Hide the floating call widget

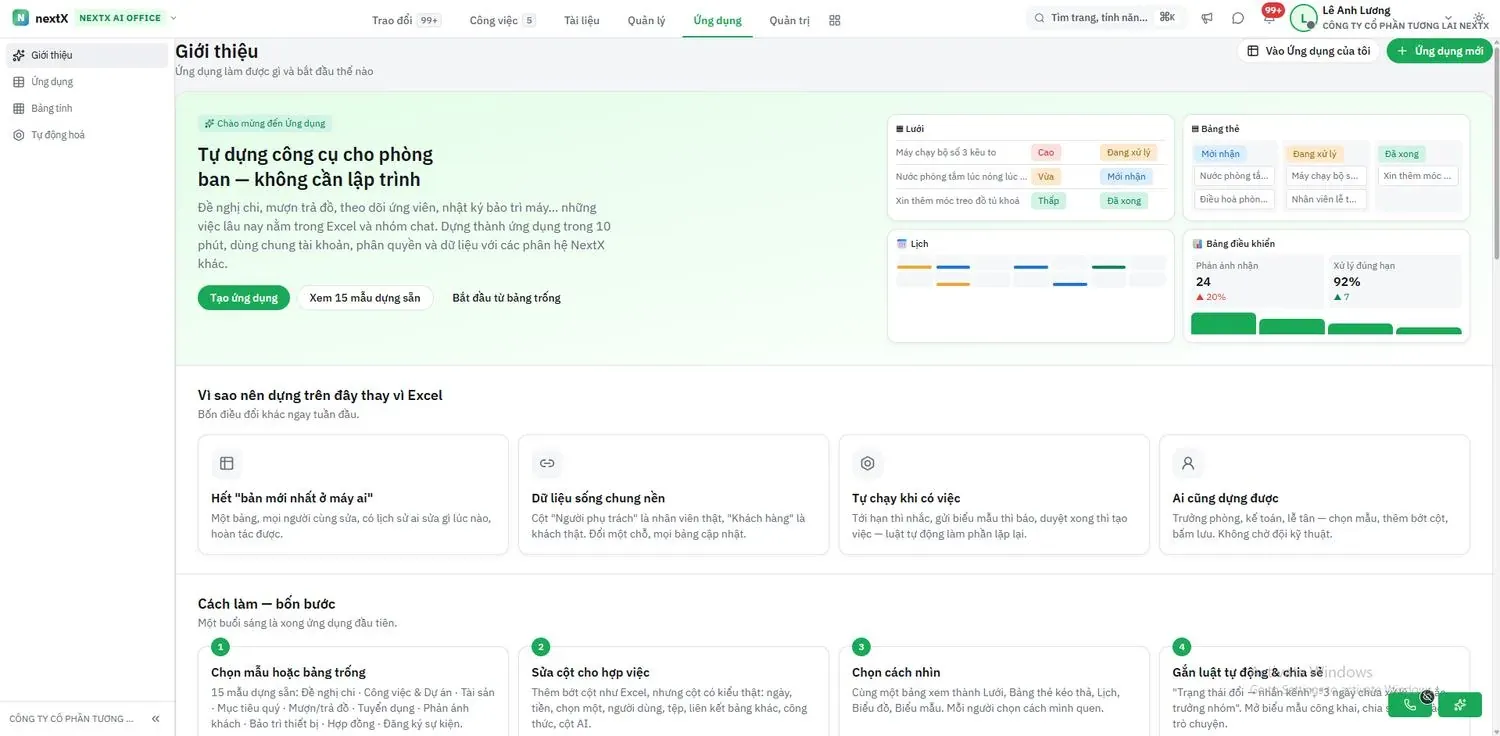click(1427, 697)
